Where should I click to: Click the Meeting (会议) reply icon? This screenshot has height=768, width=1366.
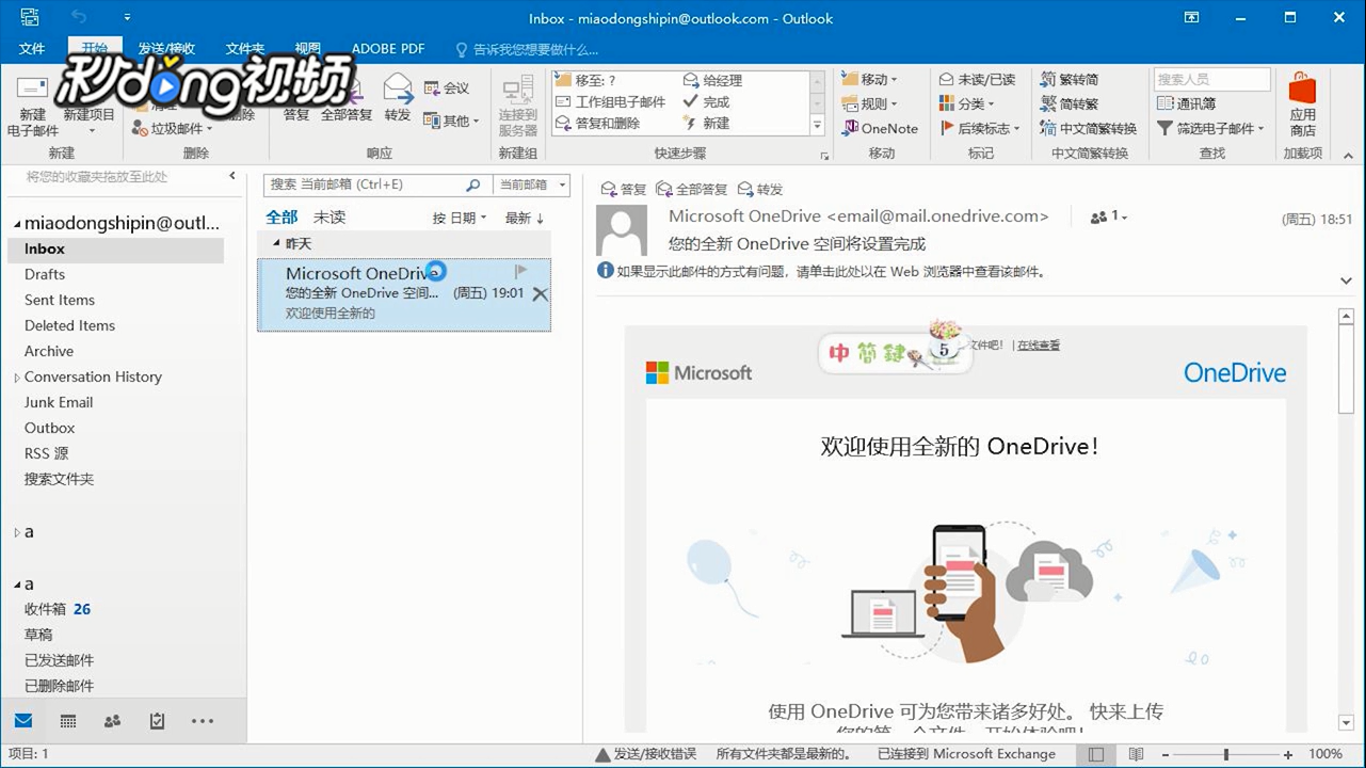[446, 88]
